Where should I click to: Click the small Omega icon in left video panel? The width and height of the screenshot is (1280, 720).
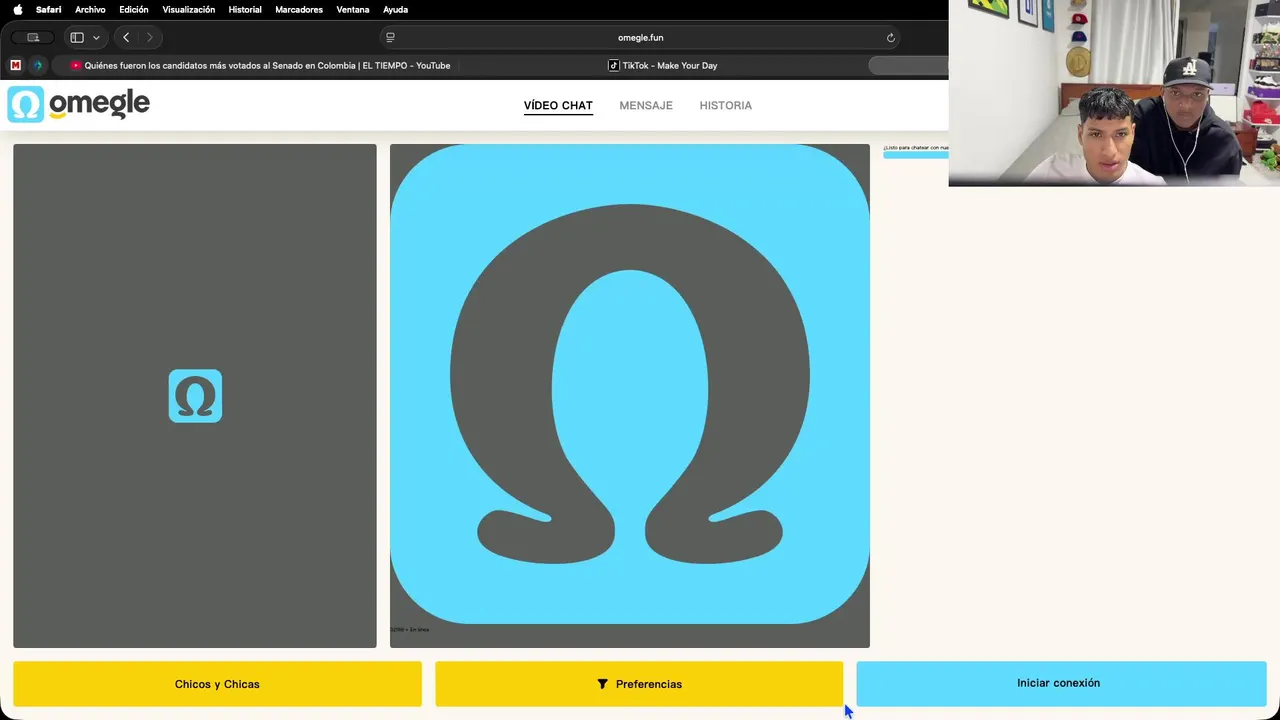point(195,396)
